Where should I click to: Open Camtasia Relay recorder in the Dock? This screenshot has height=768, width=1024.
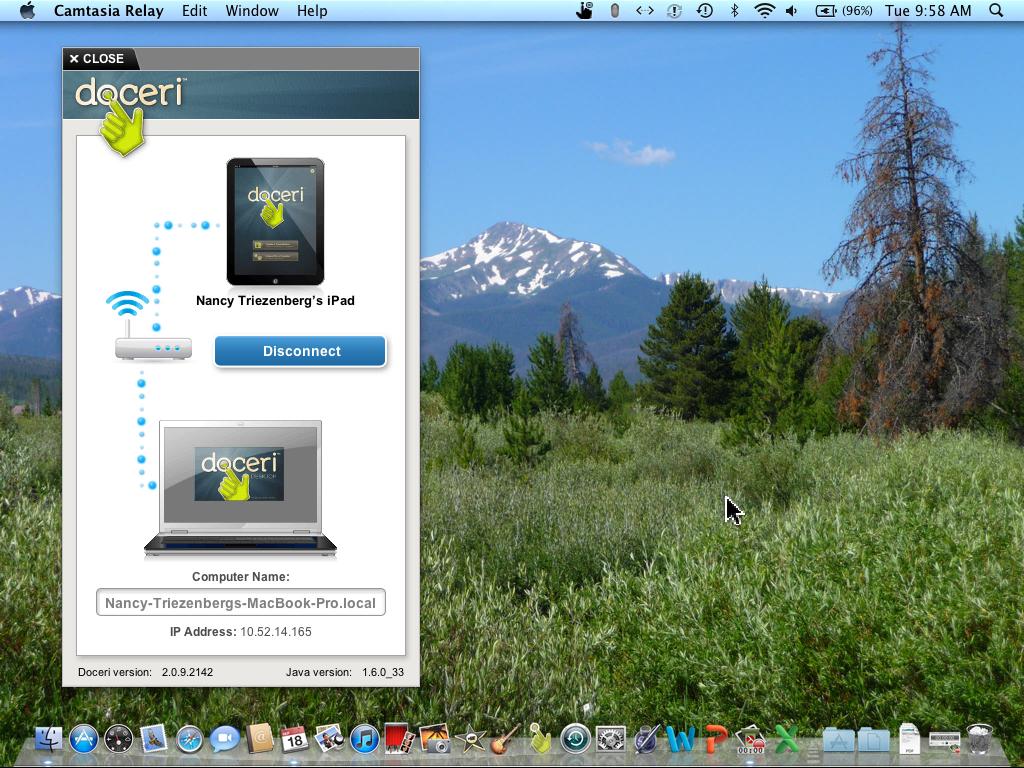point(751,739)
